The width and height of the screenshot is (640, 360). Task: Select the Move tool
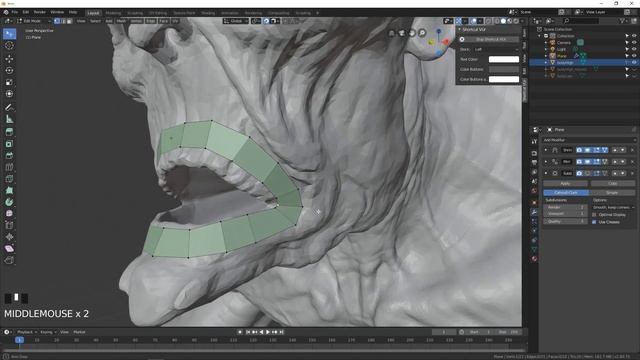pos(9,58)
